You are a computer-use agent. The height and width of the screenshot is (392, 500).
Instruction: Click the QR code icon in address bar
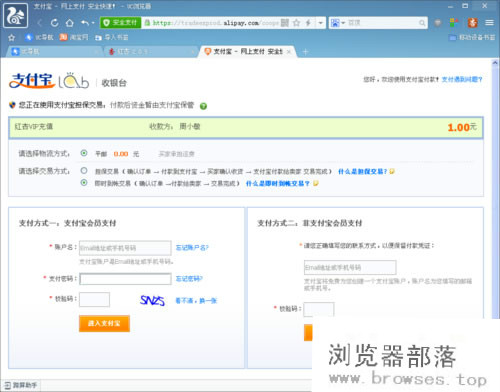pyautogui.click(x=285, y=23)
